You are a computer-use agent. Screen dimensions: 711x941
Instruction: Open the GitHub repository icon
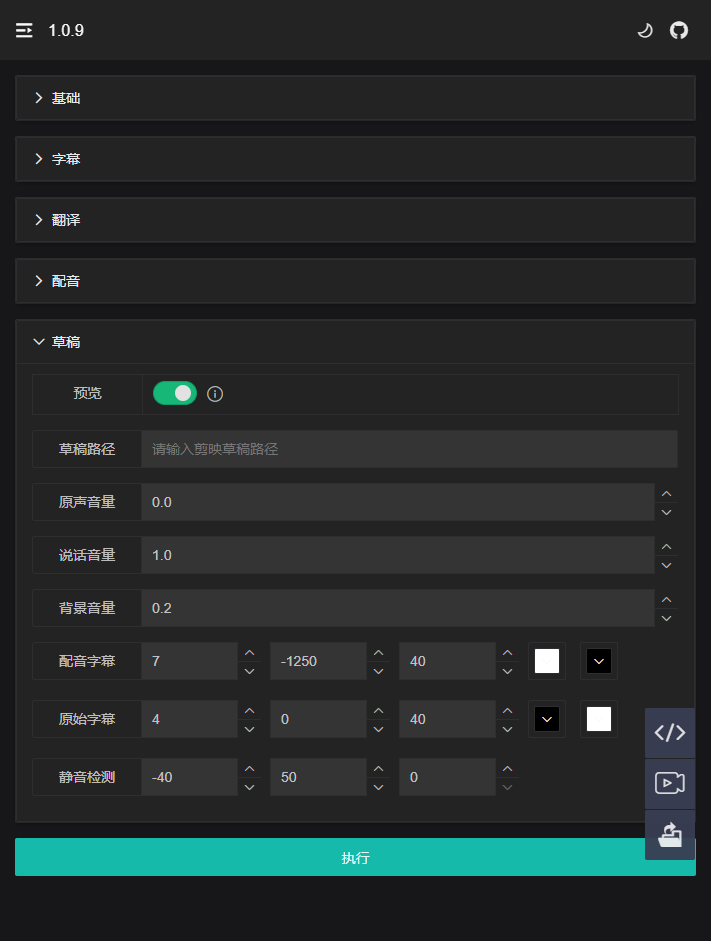point(679,30)
